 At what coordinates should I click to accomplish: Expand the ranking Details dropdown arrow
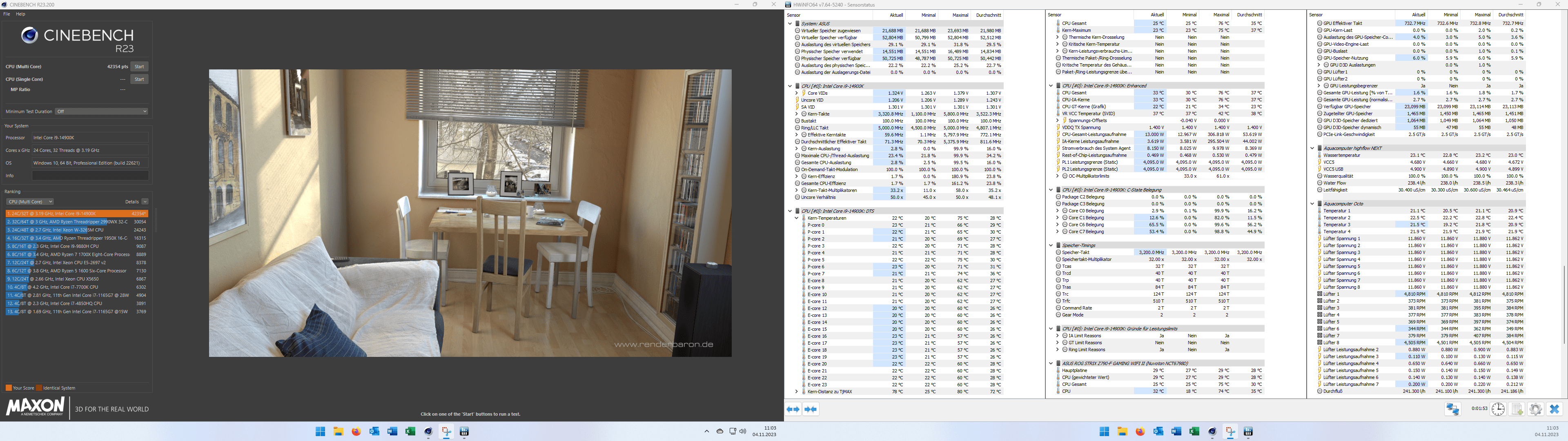click(145, 202)
